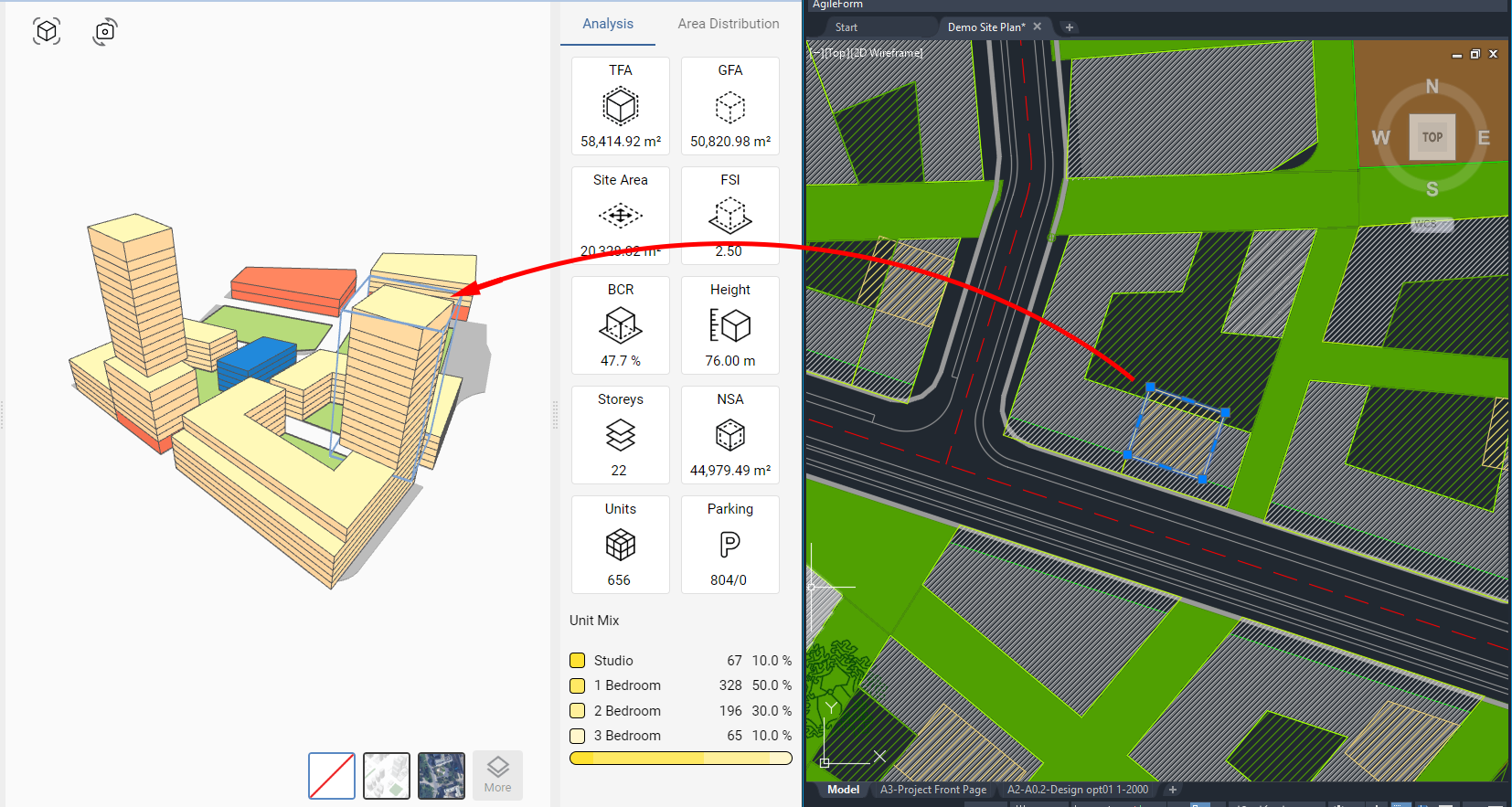This screenshot has width=1512, height=807.
Task: Click the 3D cube view icon above the model
Action: pyautogui.click(x=47, y=31)
